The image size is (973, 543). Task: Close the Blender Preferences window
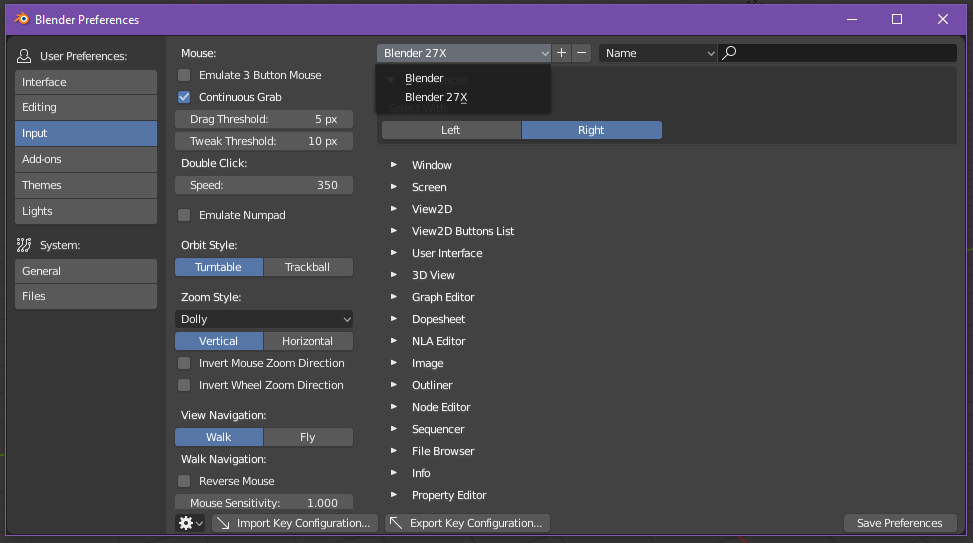click(943, 19)
